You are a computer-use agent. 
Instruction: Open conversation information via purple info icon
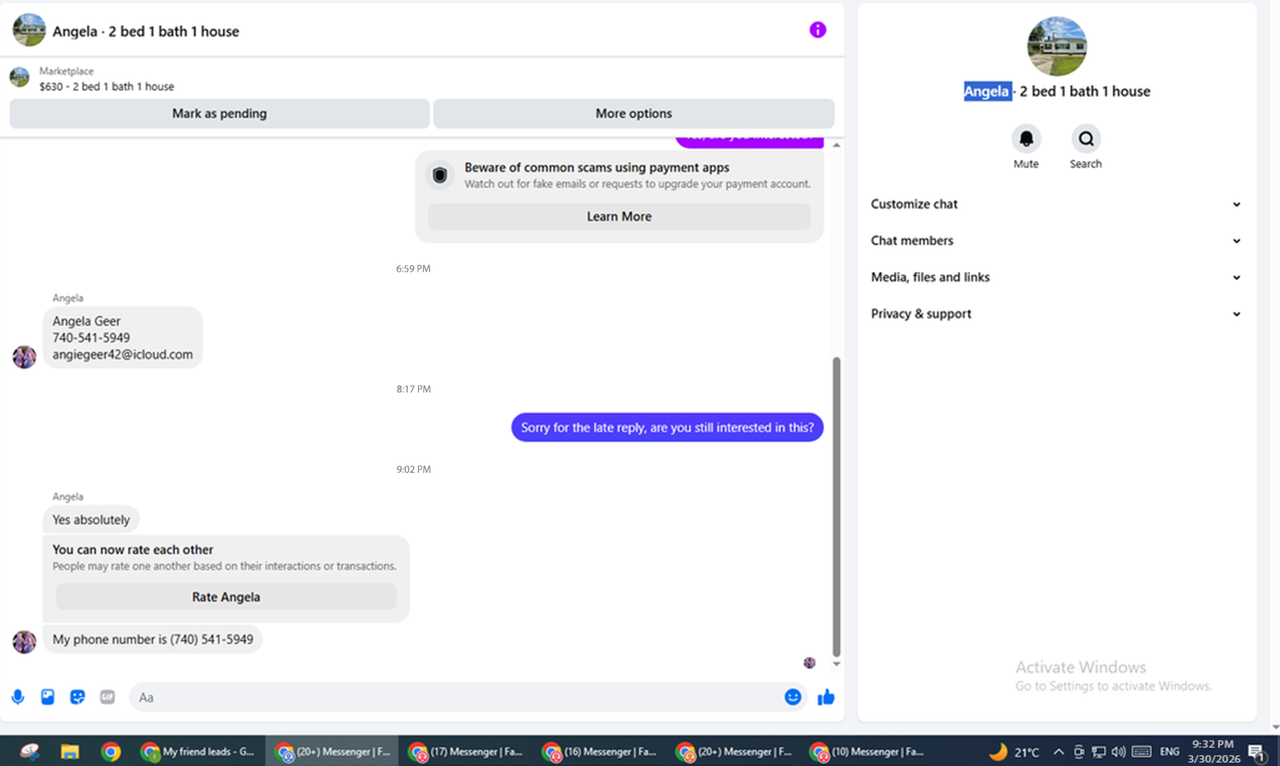pos(818,30)
